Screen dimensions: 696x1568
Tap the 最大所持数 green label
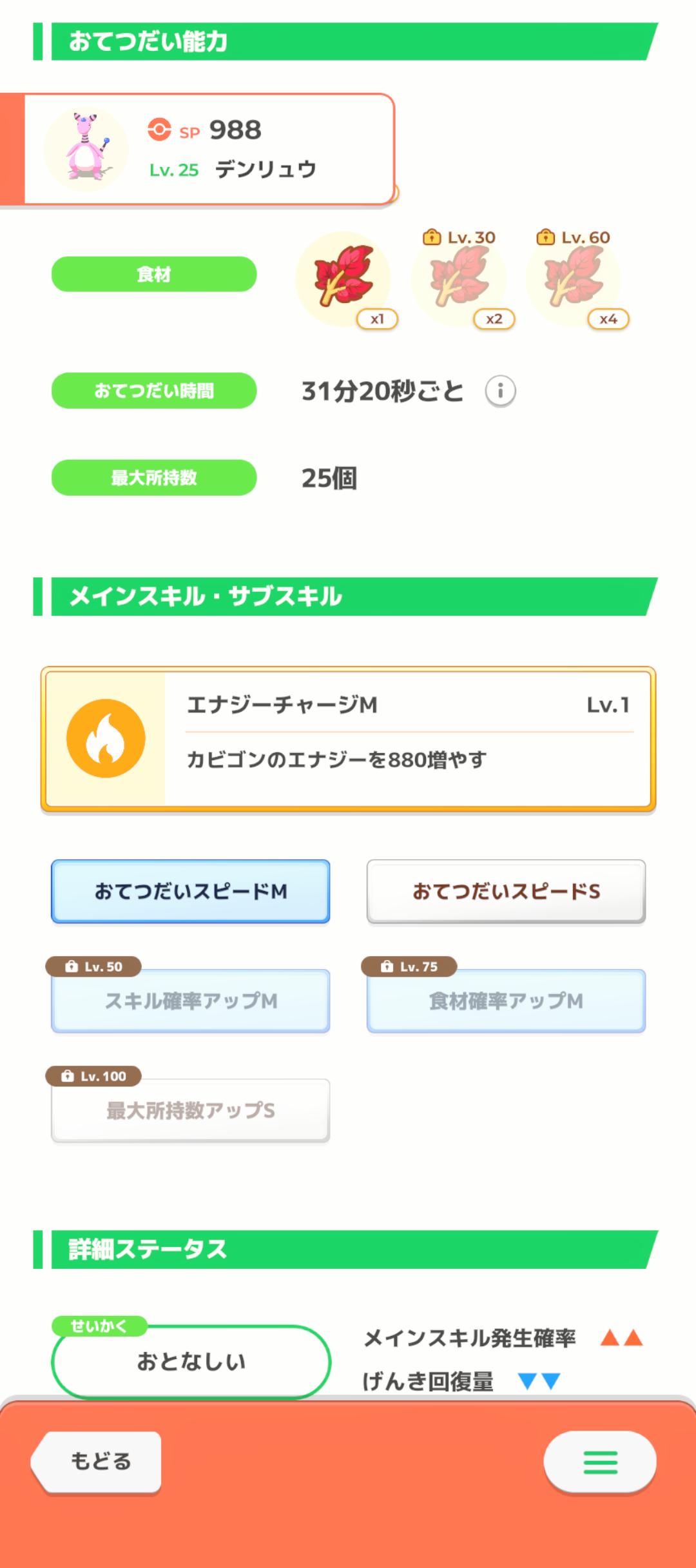point(154,478)
